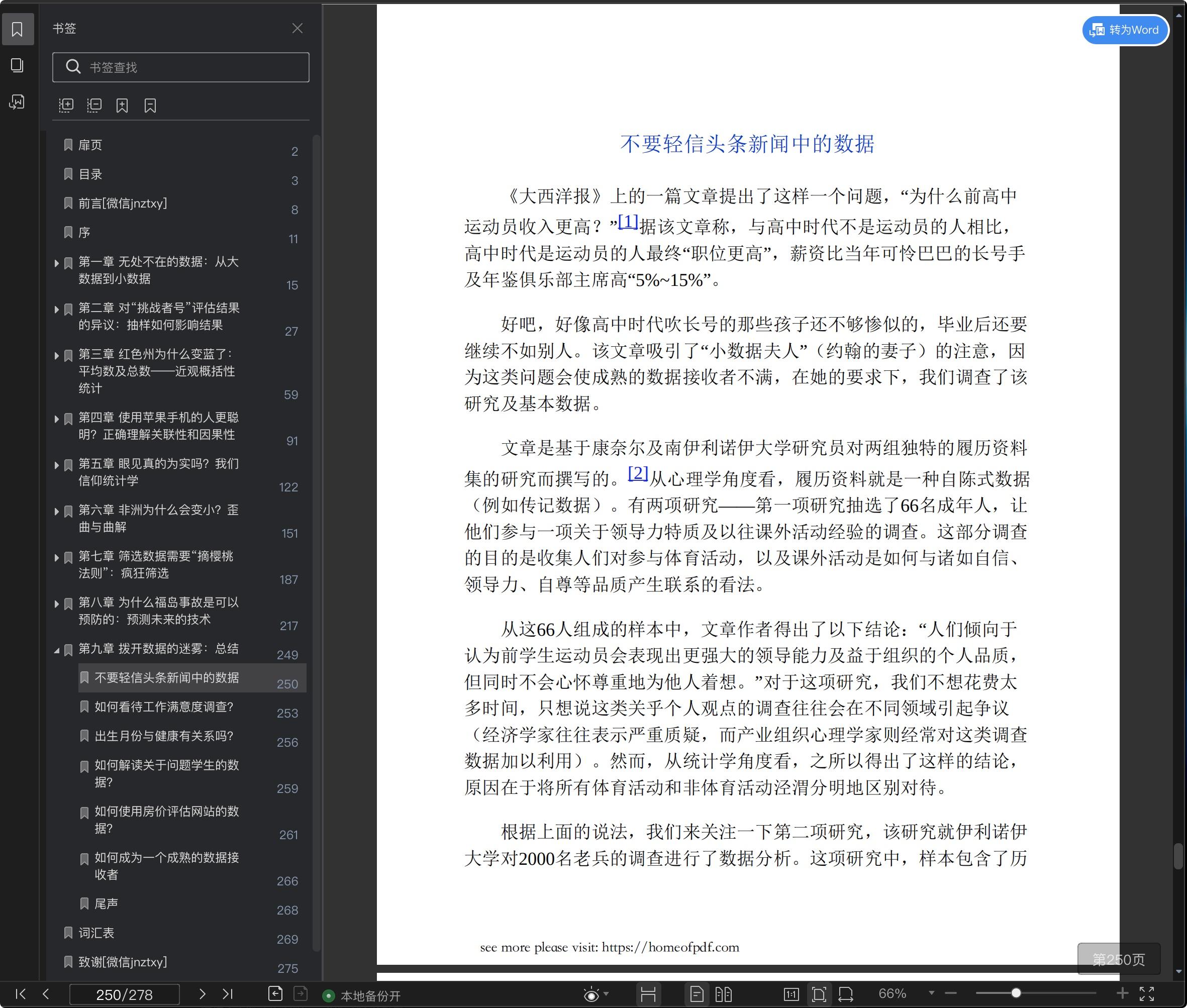Click the page number field 250/278
The image size is (1187, 1008).
125,994
